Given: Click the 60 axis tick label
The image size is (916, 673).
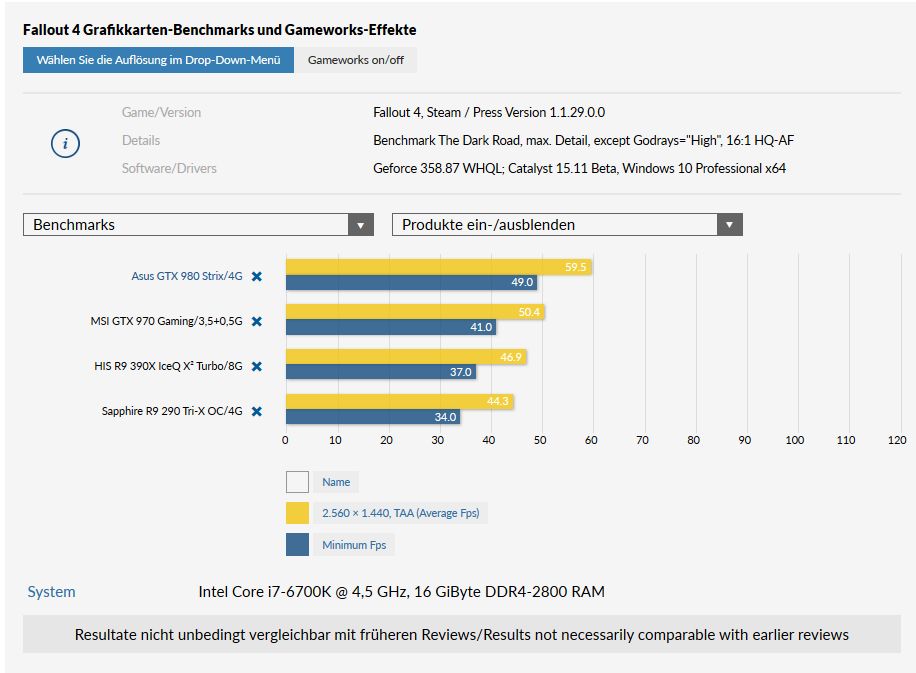Looking at the screenshot, I should 591,440.
